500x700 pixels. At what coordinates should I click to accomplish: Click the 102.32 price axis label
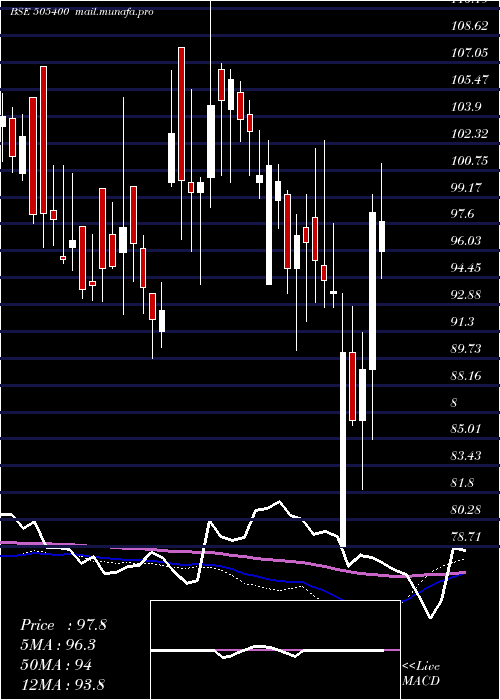pos(470,133)
